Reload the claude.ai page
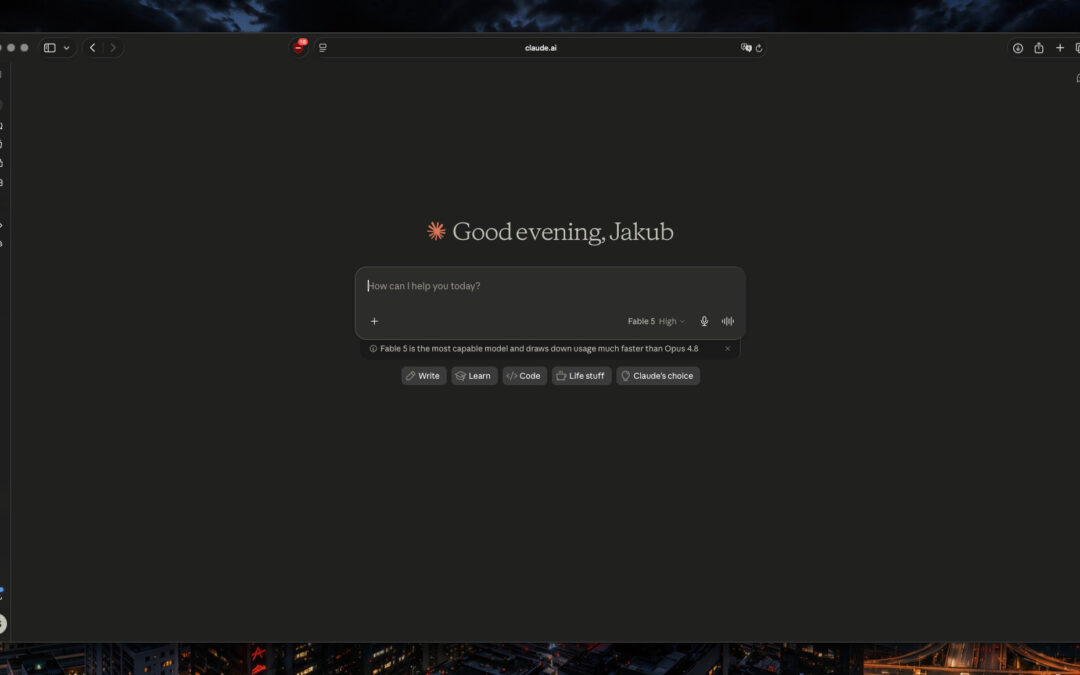The height and width of the screenshot is (675, 1080). click(759, 48)
